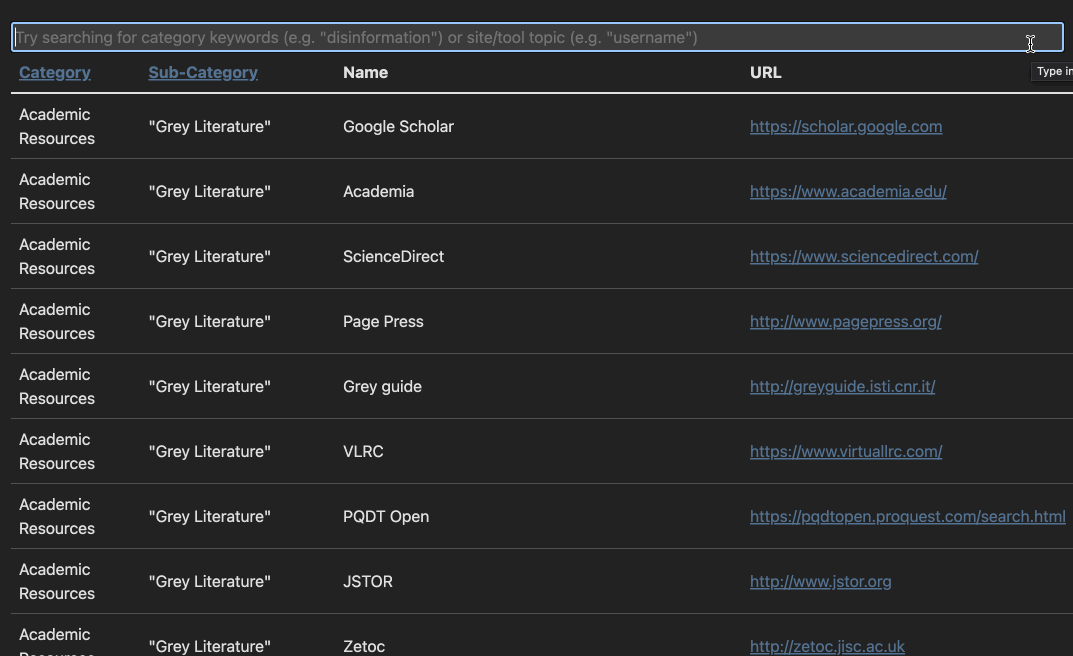
Task: Open the greyguide.isti.cnr.it link
Action: (x=842, y=386)
